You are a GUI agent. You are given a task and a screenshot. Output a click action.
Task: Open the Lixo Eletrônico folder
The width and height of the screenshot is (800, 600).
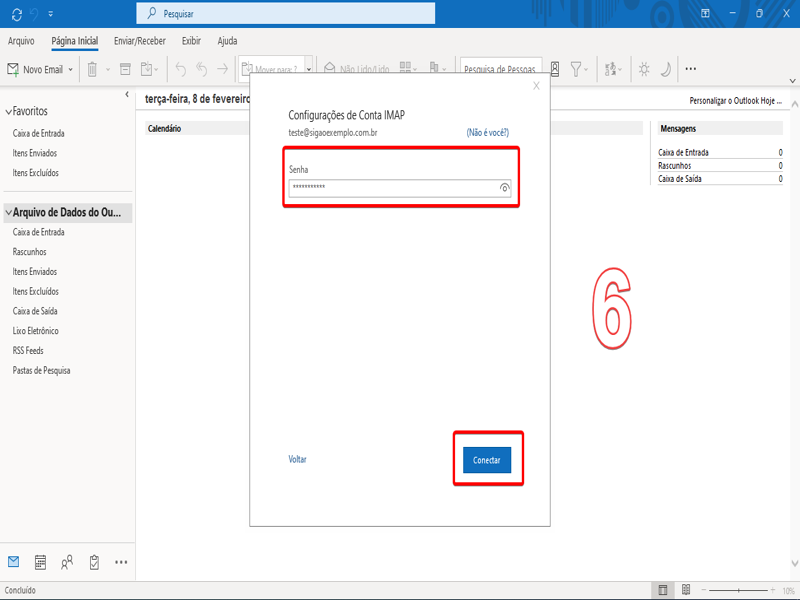coord(36,331)
